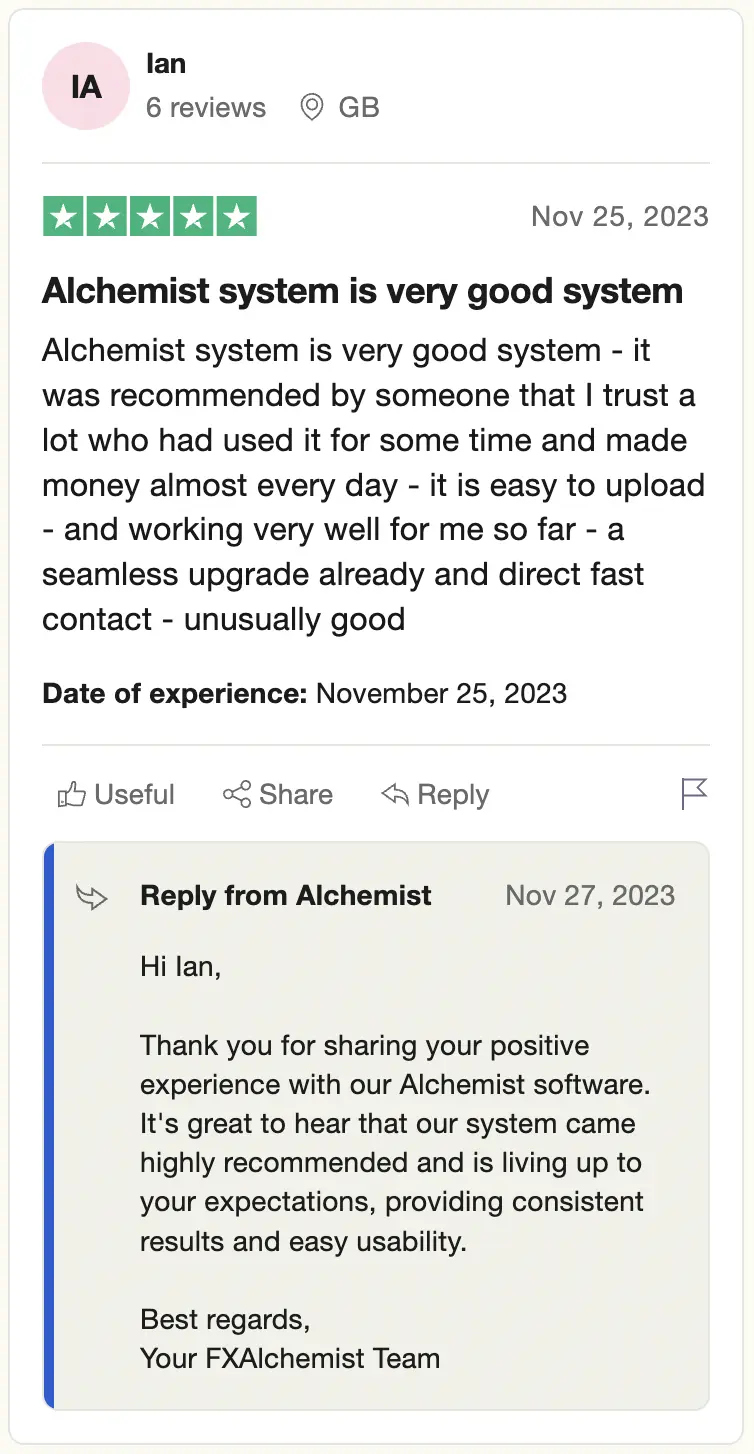Click the reply arrow beside Reply from Alchemist
This screenshot has width=754, height=1454.
pos(92,897)
